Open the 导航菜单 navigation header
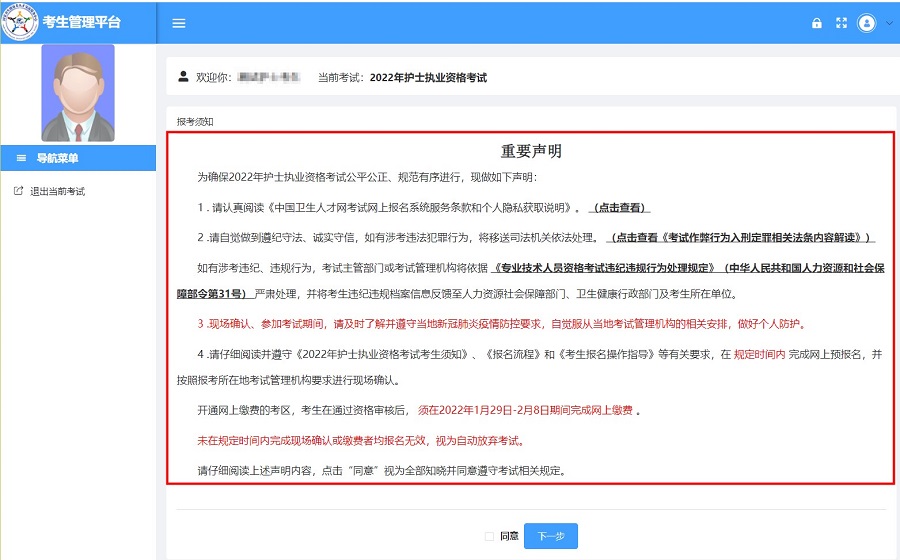The height and width of the screenshot is (560, 900). point(78,158)
